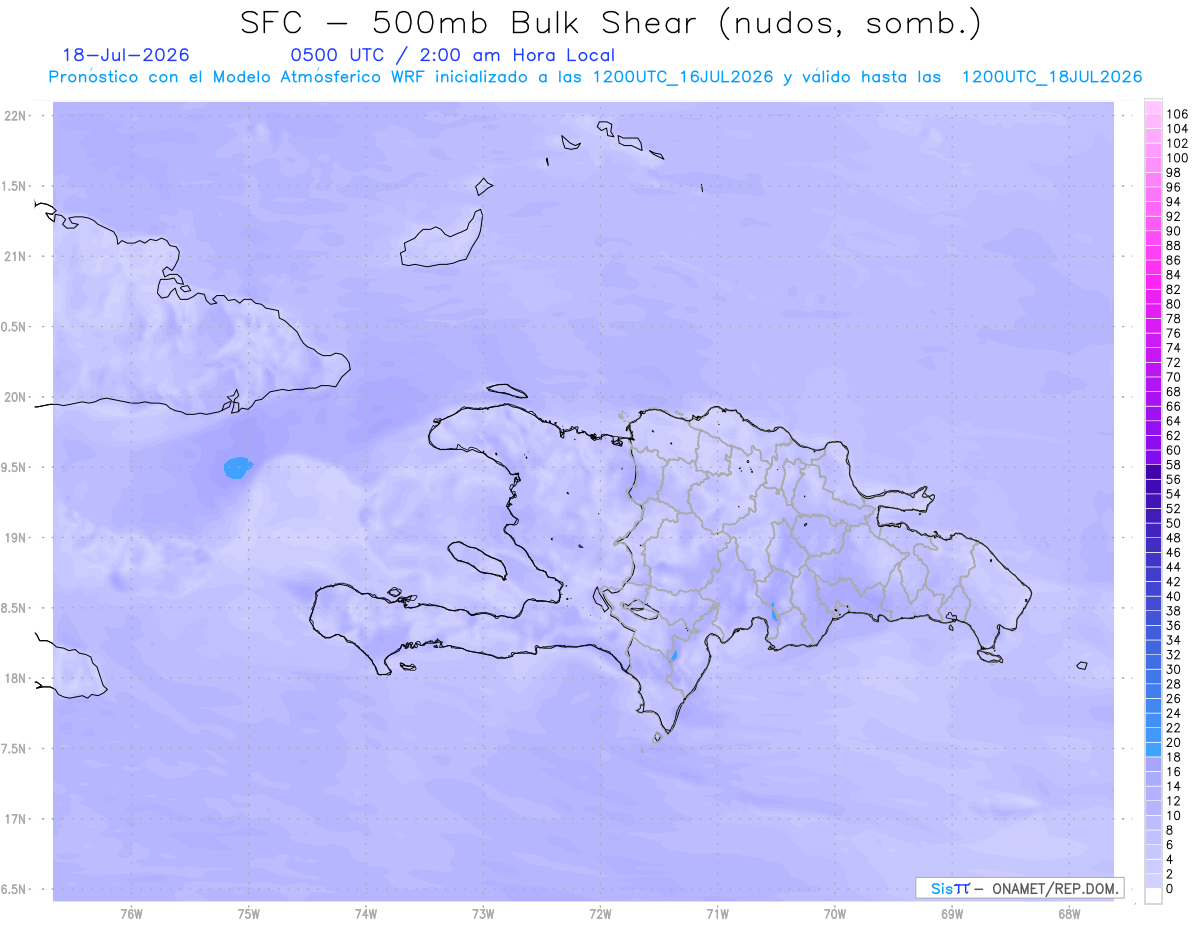Click the 'ONAMET/REP.DOM.' credit label
1200x927 pixels.
point(1056,888)
